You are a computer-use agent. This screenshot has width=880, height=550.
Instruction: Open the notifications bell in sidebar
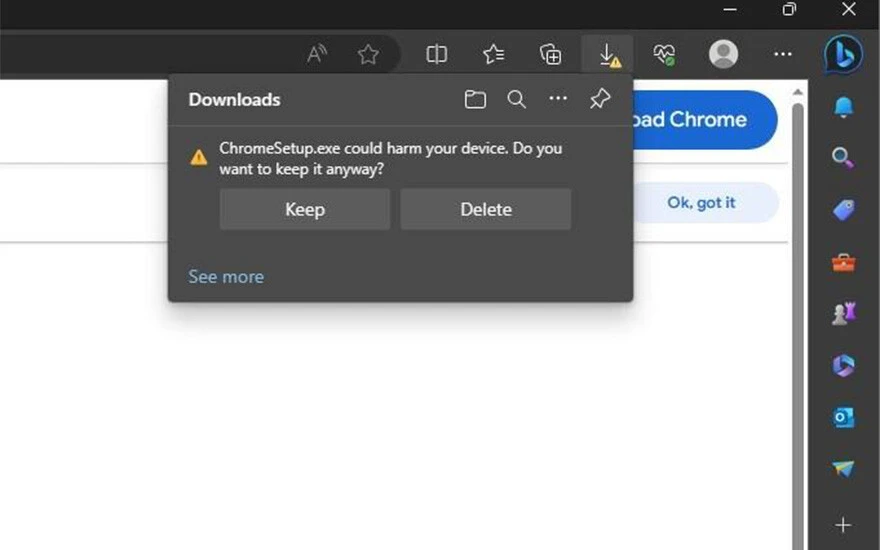click(x=844, y=107)
